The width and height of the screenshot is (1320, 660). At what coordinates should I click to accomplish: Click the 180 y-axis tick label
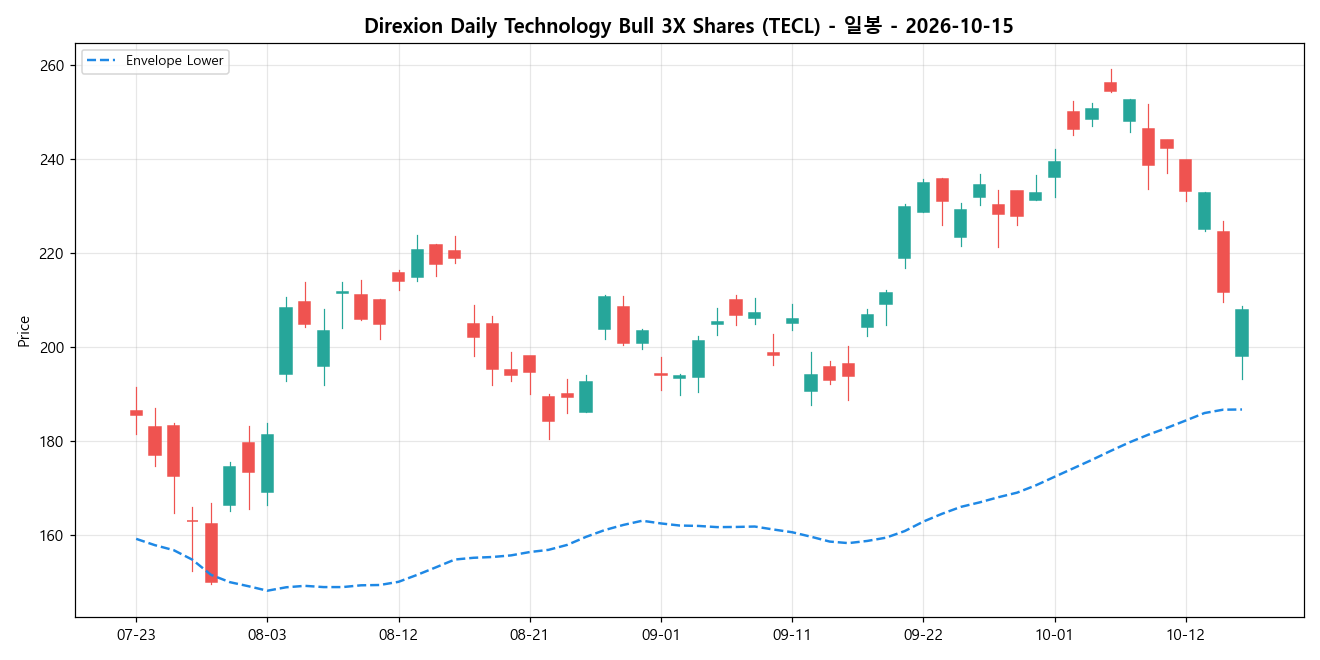(52, 442)
